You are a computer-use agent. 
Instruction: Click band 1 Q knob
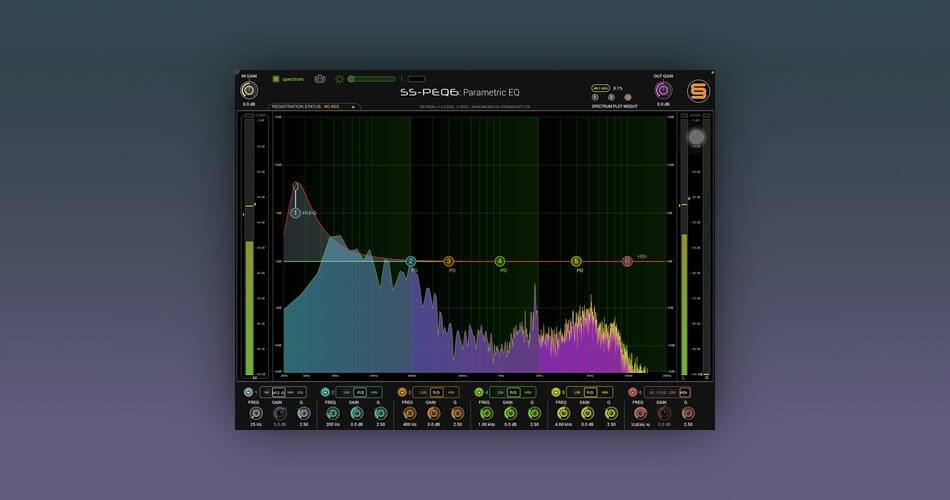[304, 413]
